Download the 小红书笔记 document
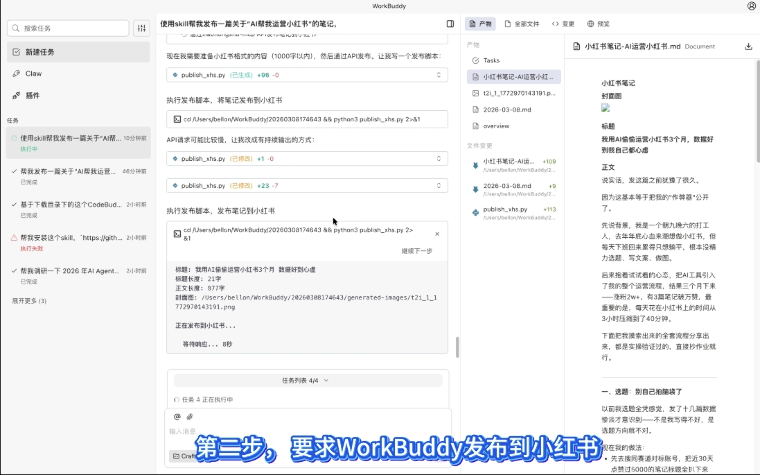 coord(748,47)
